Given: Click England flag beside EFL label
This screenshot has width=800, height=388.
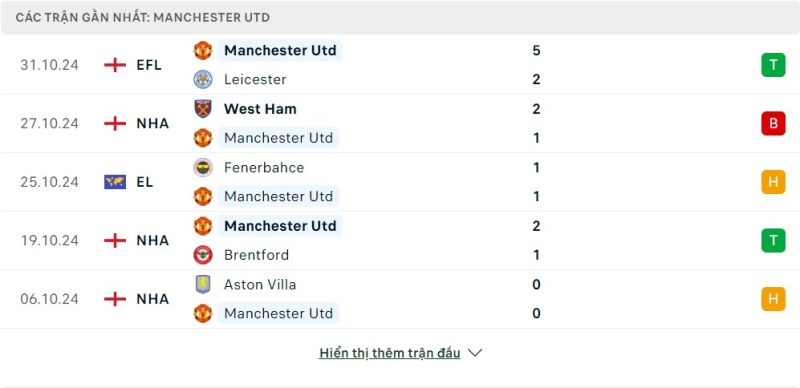Looking at the screenshot, I should coord(115,65).
